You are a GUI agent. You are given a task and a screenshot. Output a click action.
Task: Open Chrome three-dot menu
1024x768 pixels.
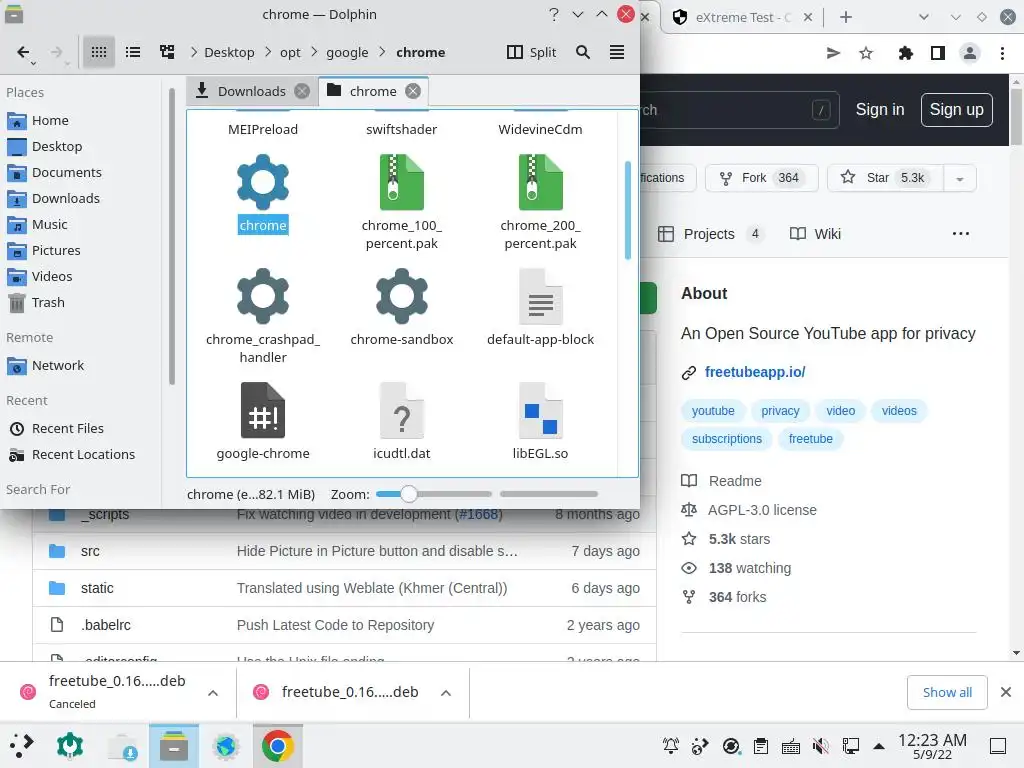[1002, 53]
